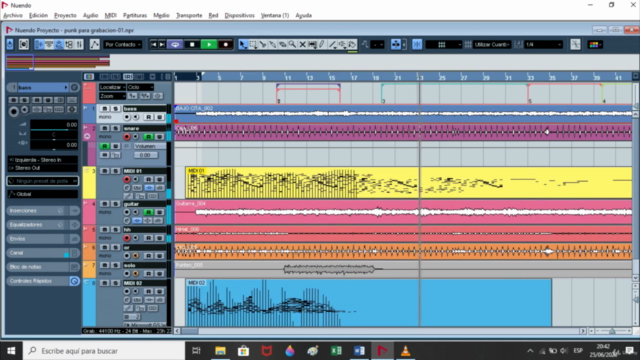640x360 pixels.
Task: Click the Izquierda - Stereo In input routing
Action: click(42, 160)
